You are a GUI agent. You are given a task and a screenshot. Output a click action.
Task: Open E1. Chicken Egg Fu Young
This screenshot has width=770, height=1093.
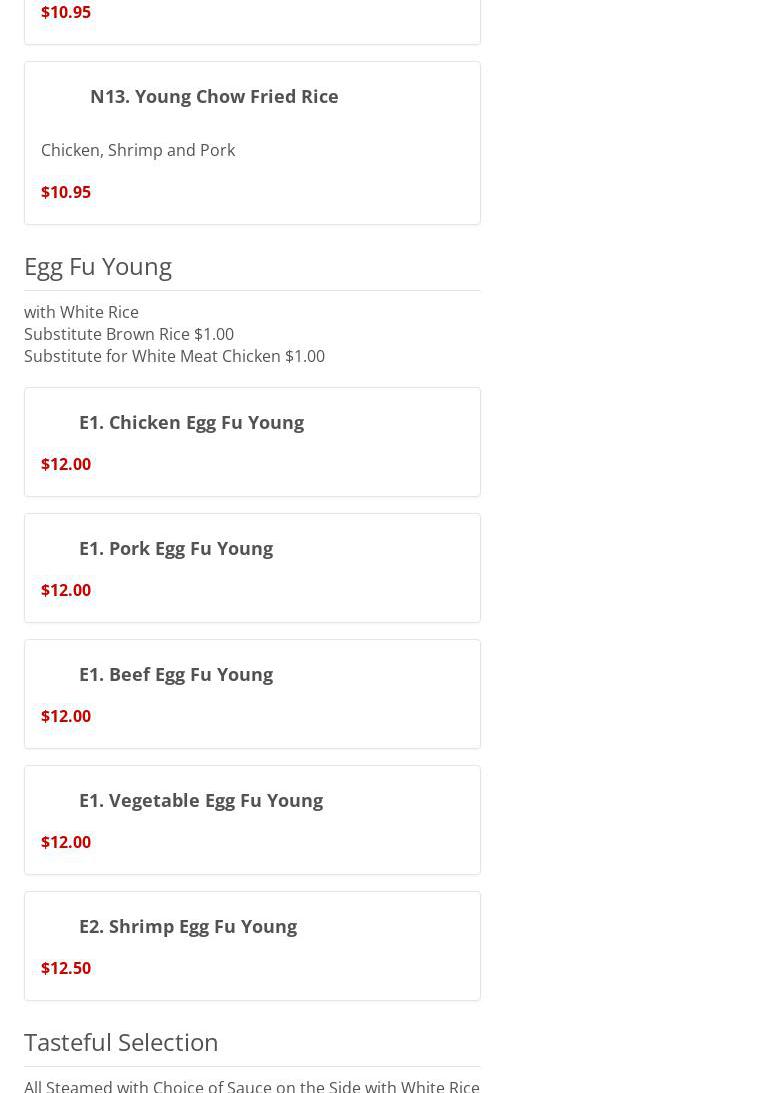point(191,422)
